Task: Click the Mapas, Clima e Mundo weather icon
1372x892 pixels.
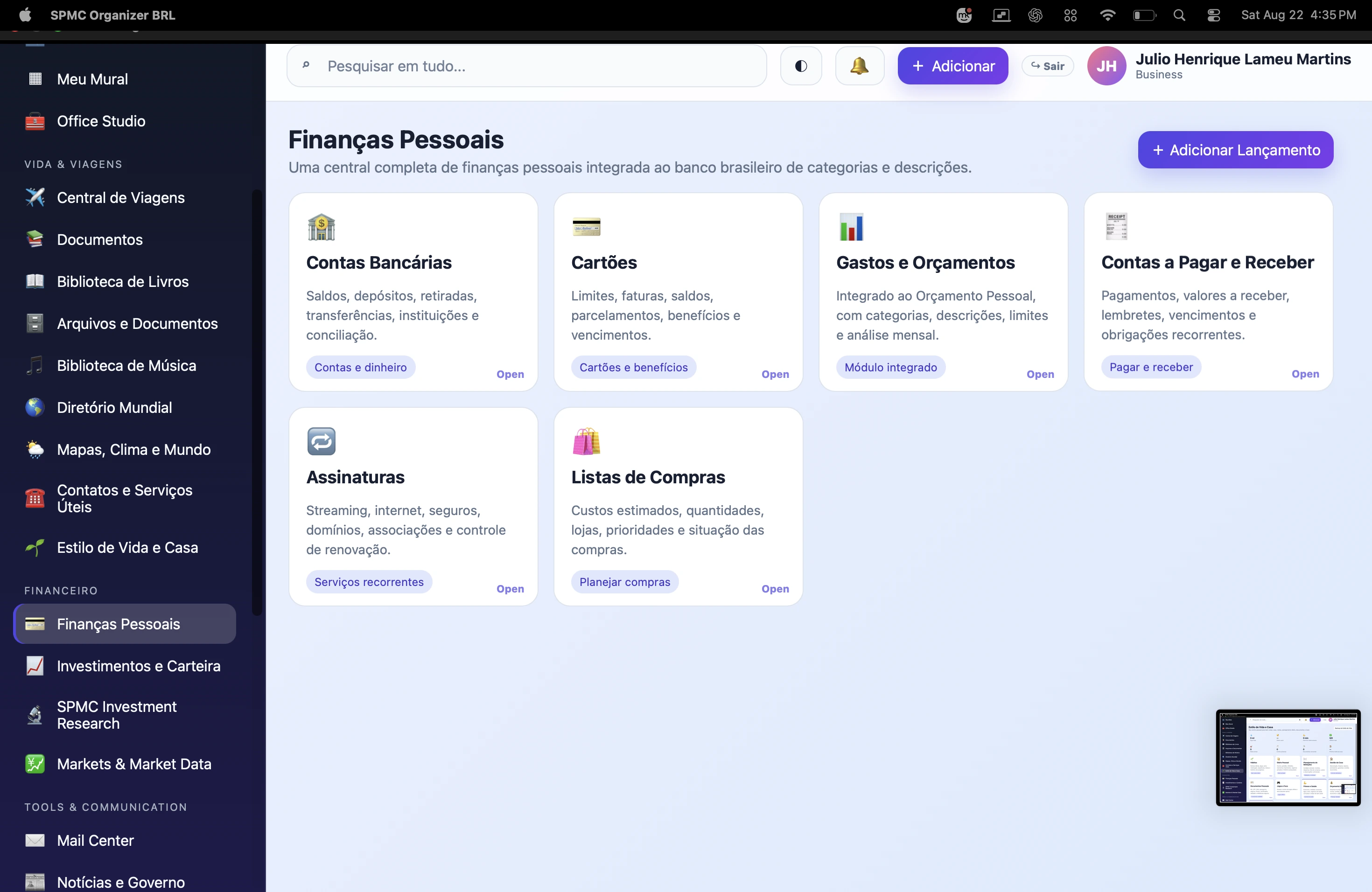Action: (35, 449)
